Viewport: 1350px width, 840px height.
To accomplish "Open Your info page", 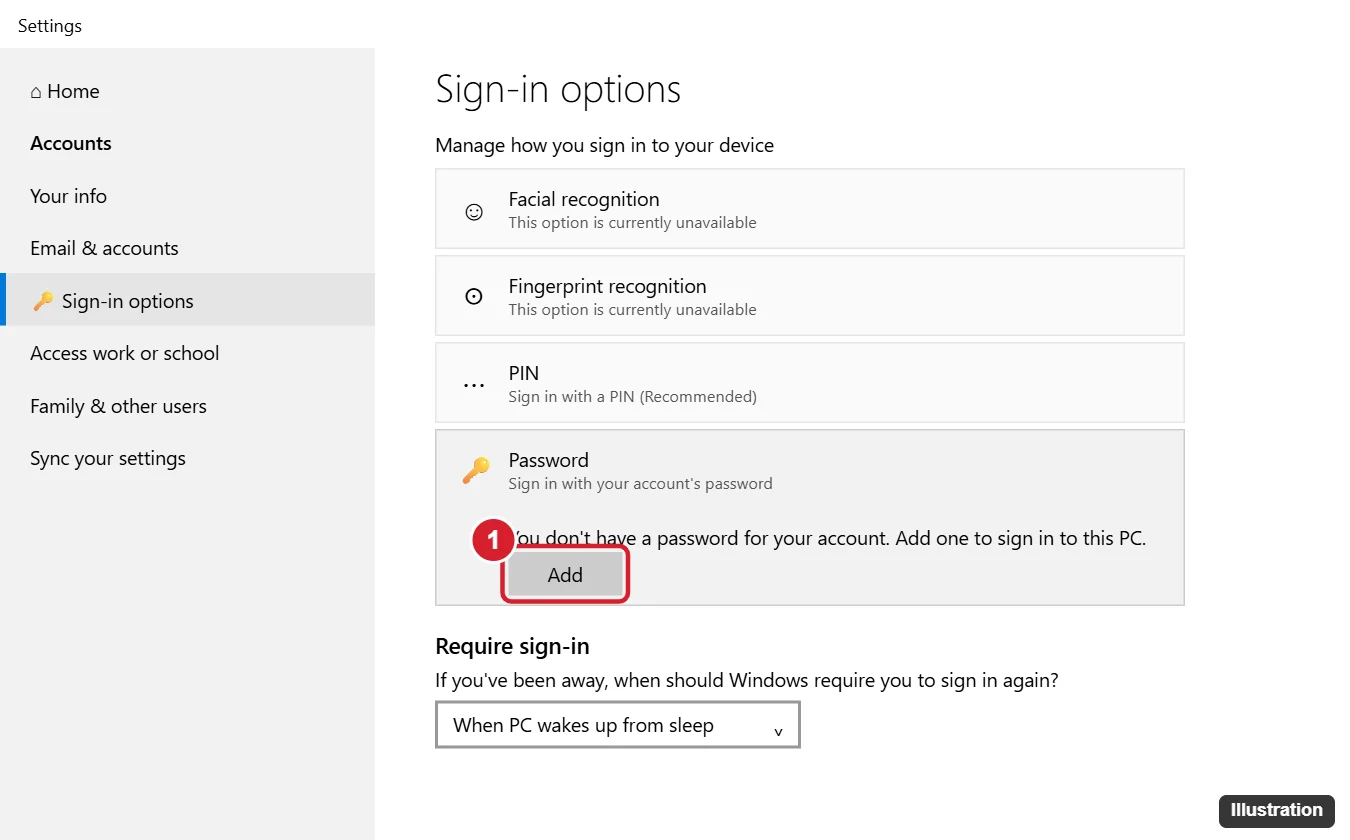I will [x=68, y=196].
